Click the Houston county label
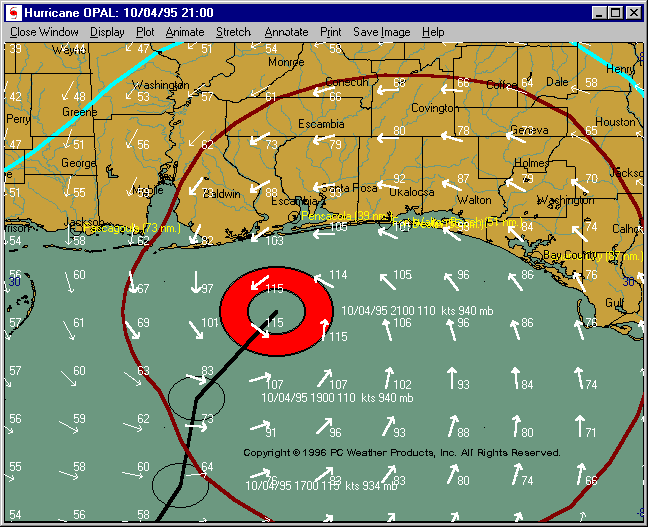 [615, 122]
